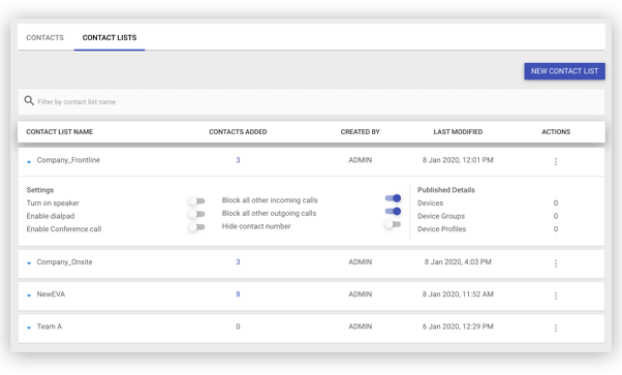622x375 pixels.
Task: Open actions menu for Company_Frontline row
Action: tap(555, 162)
